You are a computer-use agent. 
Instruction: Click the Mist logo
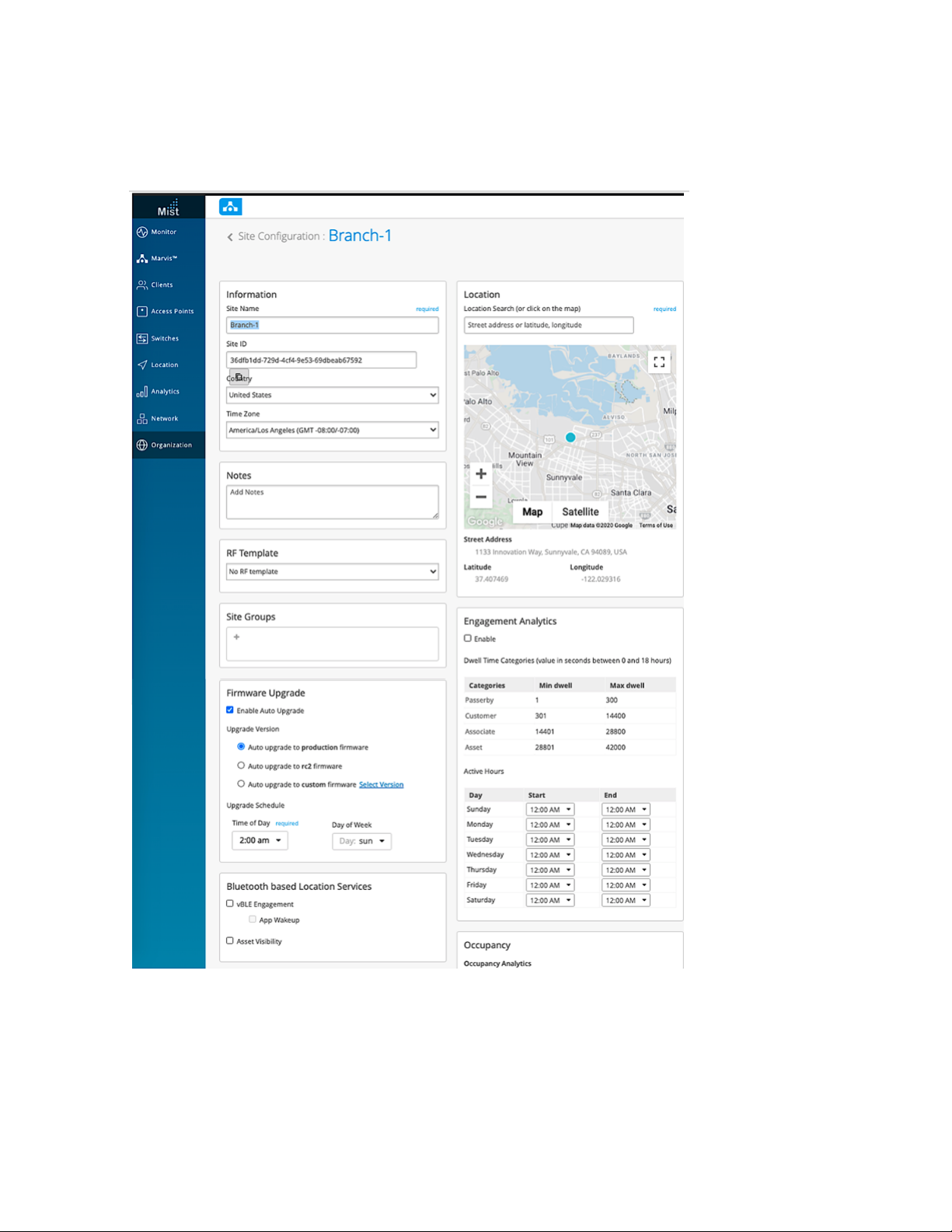click(x=169, y=207)
